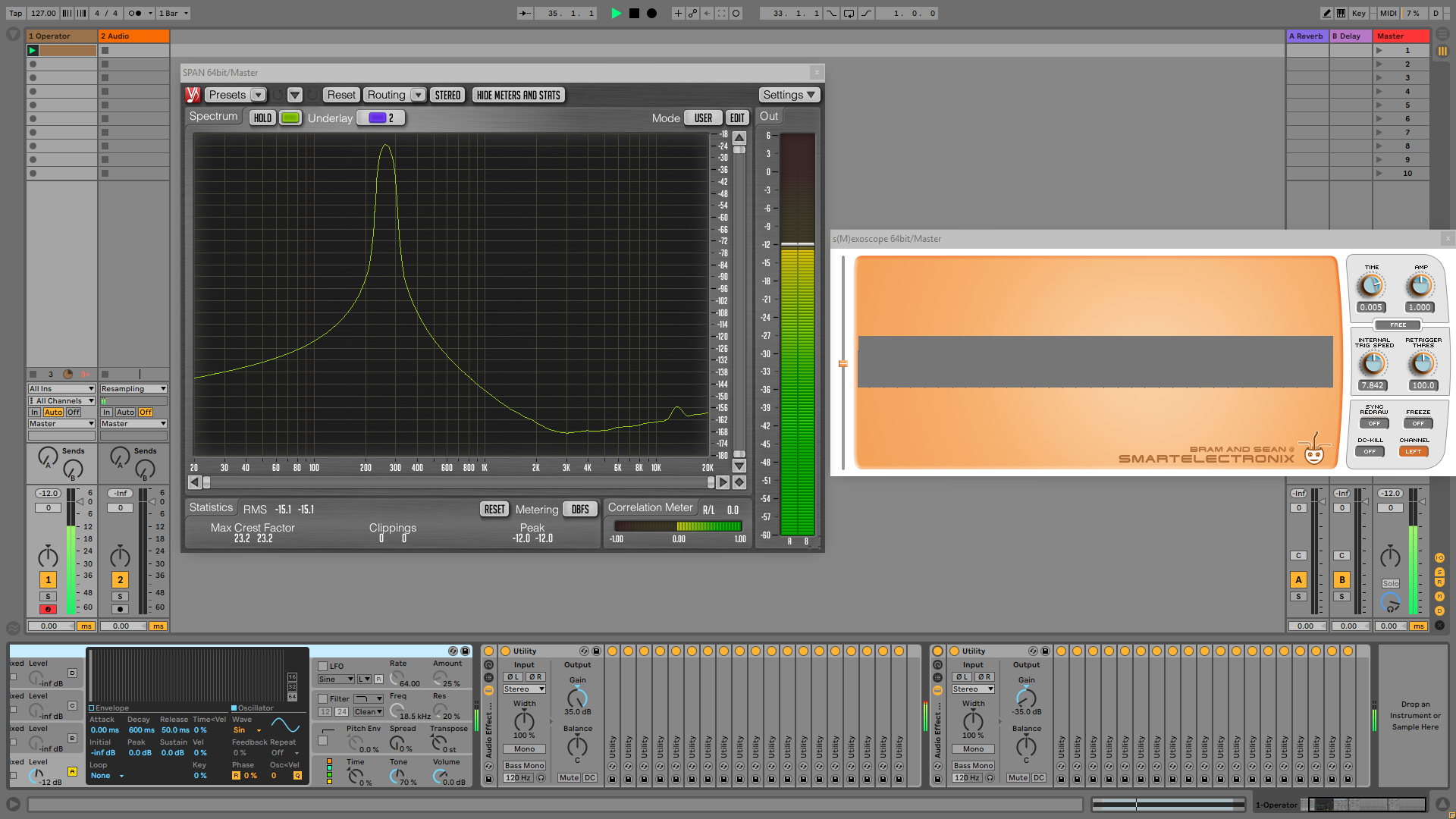Toggle Freeze OFF switch in s(M)exoscope
Screen dimensions: 1456x819
tap(1418, 423)
